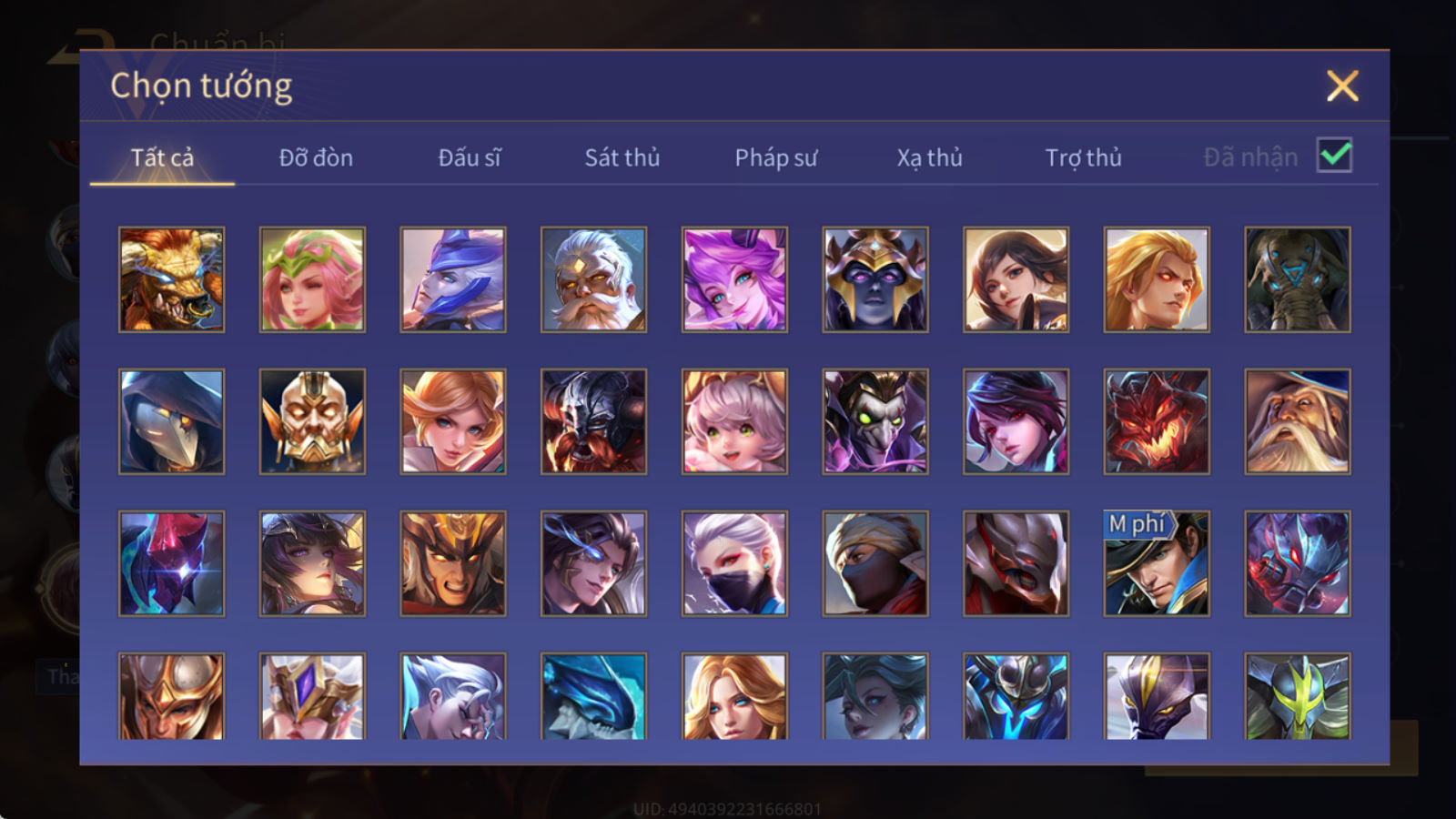The image size is (1456, 819).
Task: Choose the hooded plague doctor hero
Action: click(x=172, y=421)
